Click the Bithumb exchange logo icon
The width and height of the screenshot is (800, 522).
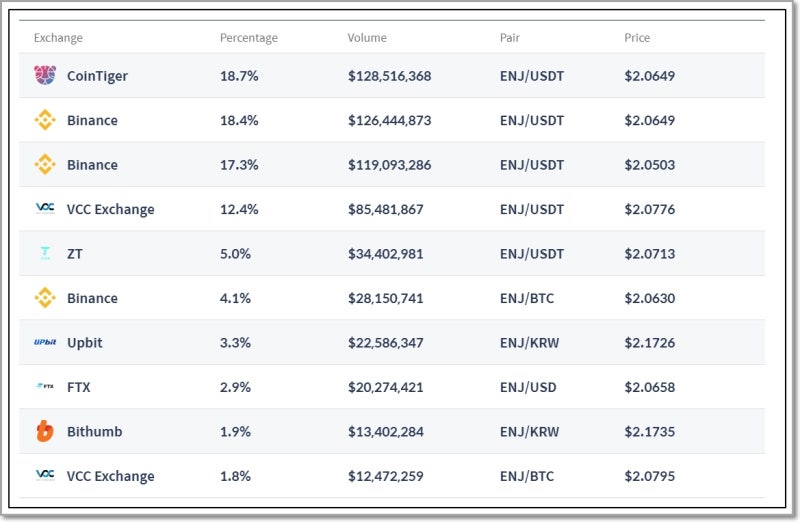(x=45, y=431)
